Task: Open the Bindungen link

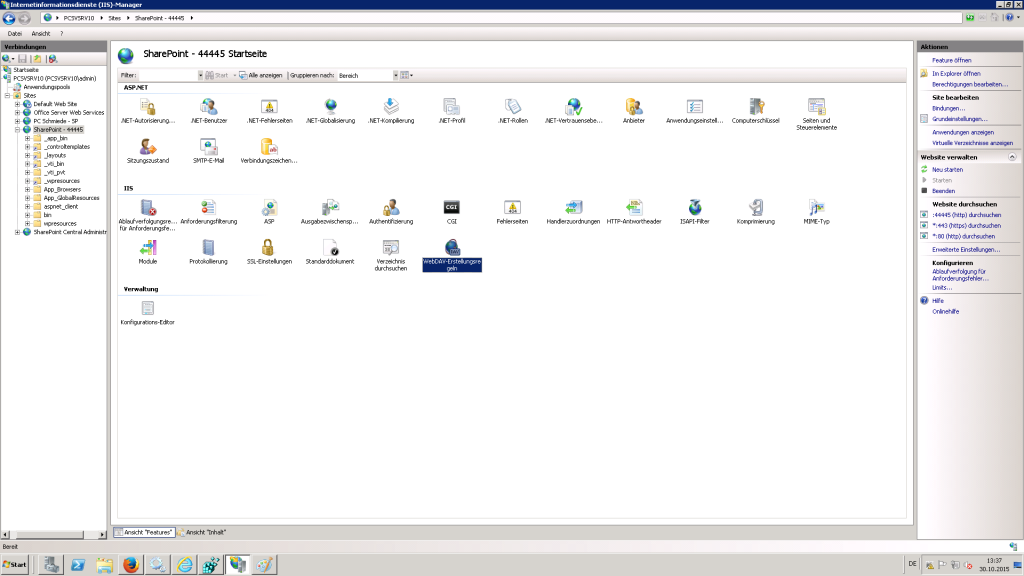Action: pos(948,109)
